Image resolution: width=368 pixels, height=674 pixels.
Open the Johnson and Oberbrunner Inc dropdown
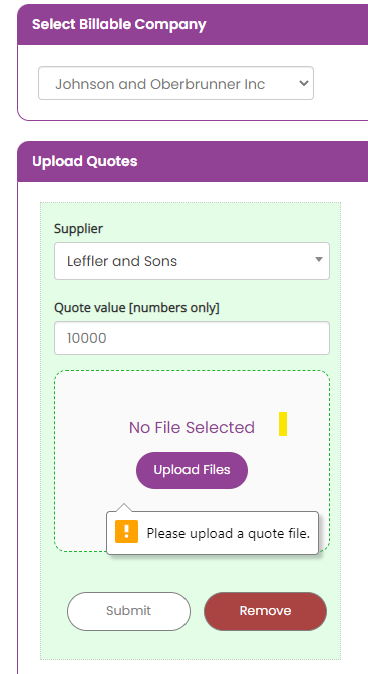point(176,83)
